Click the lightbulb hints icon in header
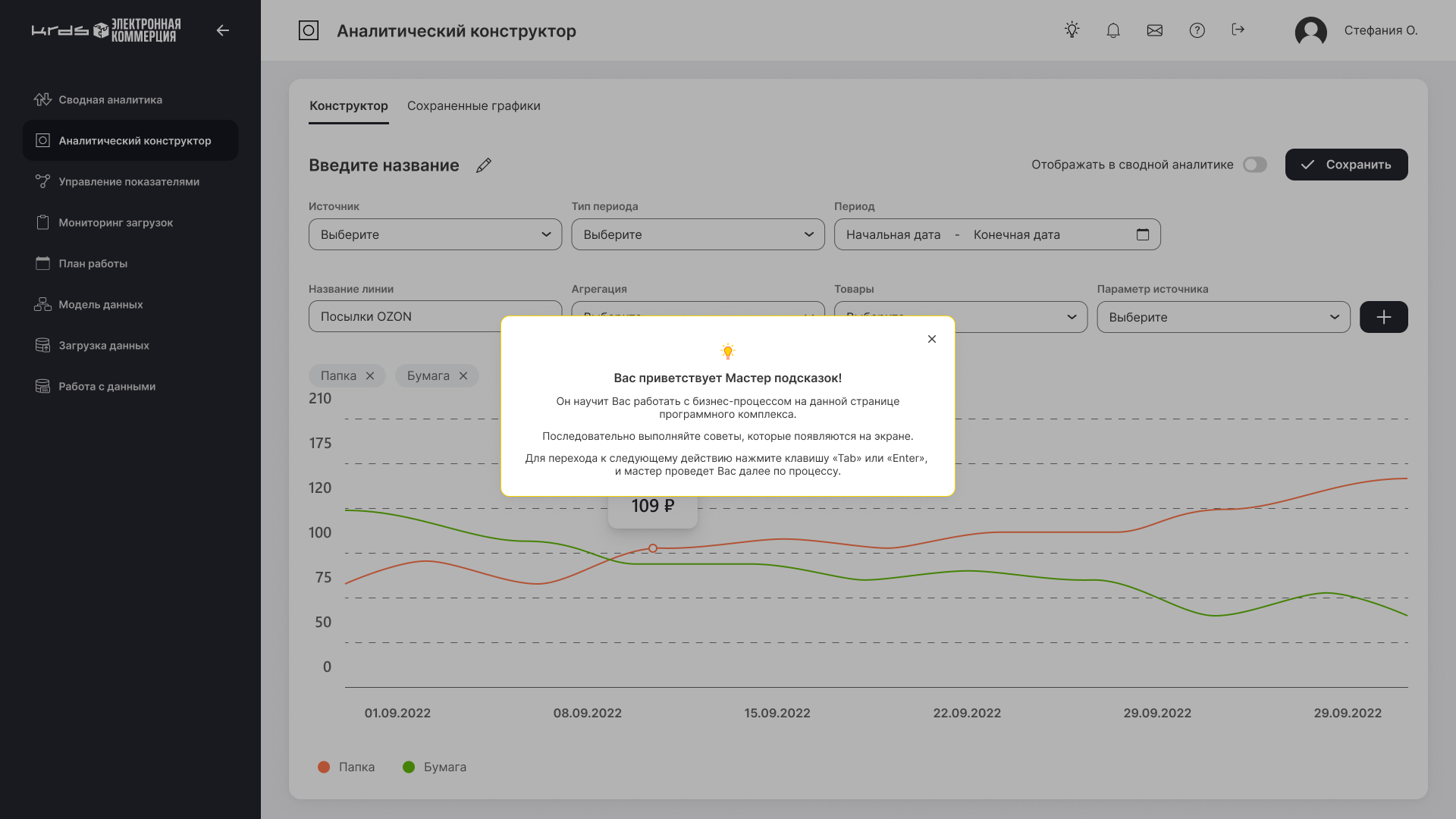Screen dimensions: 1456x819 [x=1072, y=30]
